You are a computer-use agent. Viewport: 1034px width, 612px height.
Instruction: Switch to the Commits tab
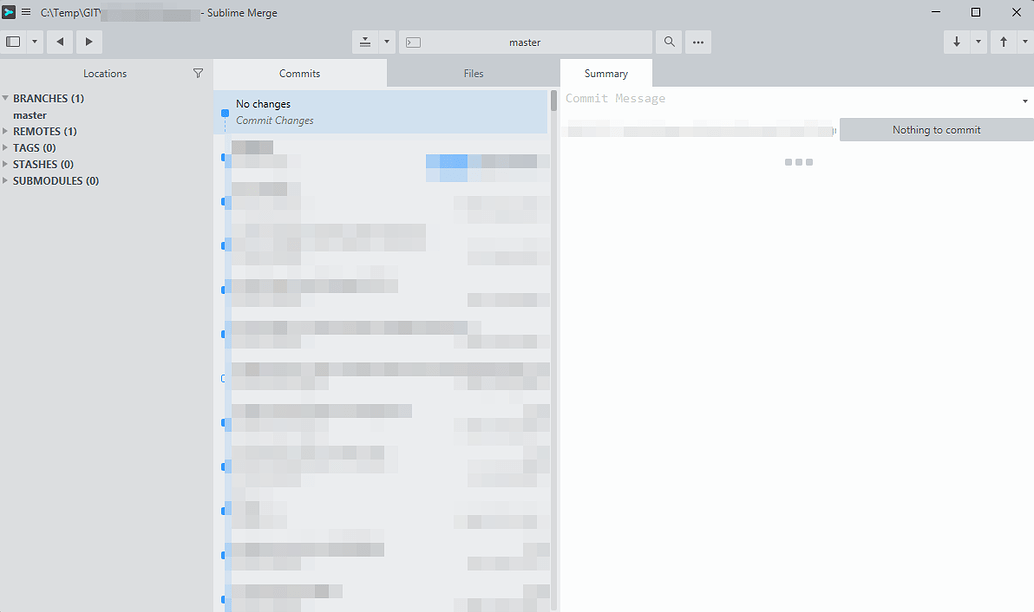point(299,73)
